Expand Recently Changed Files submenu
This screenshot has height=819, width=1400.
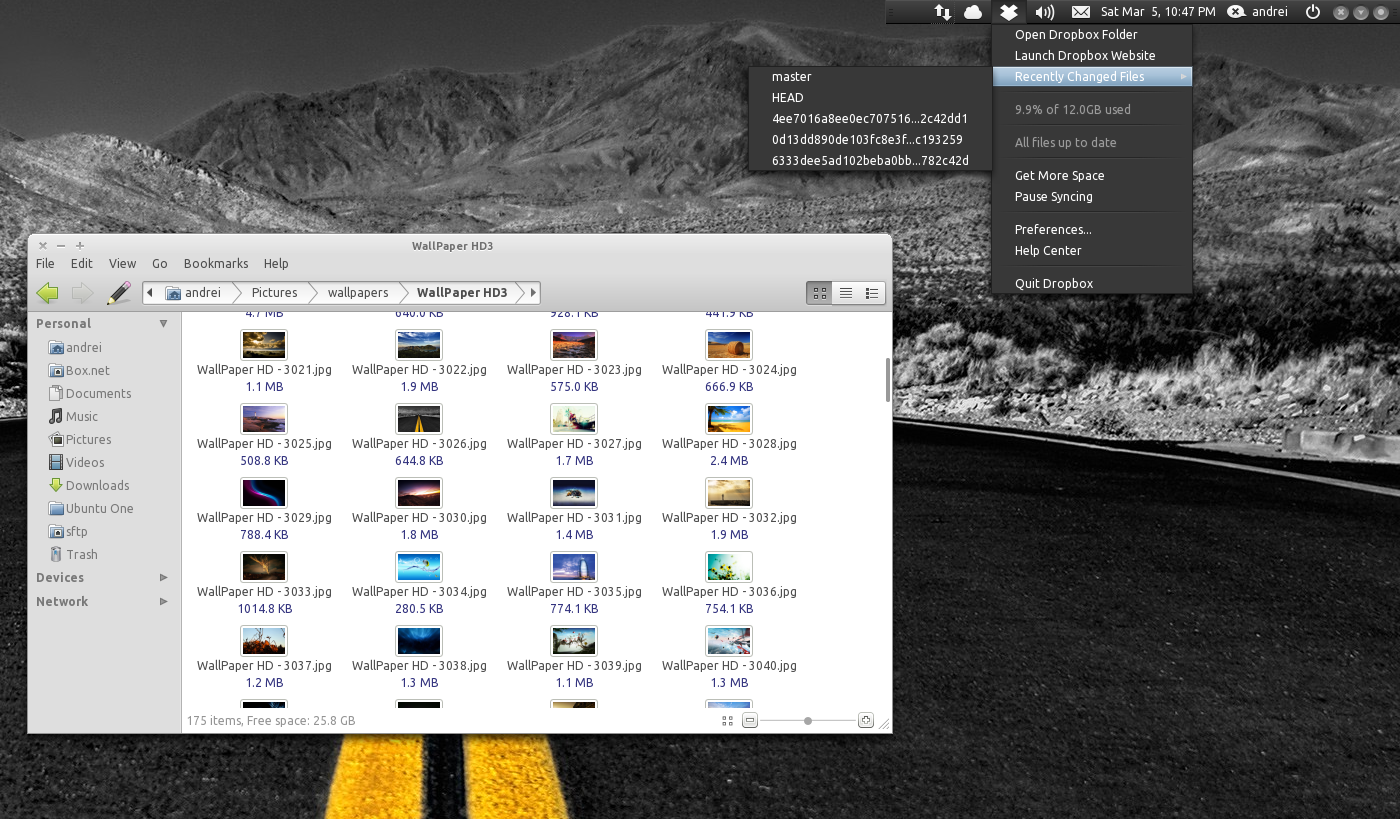[x=1092, y=77]
